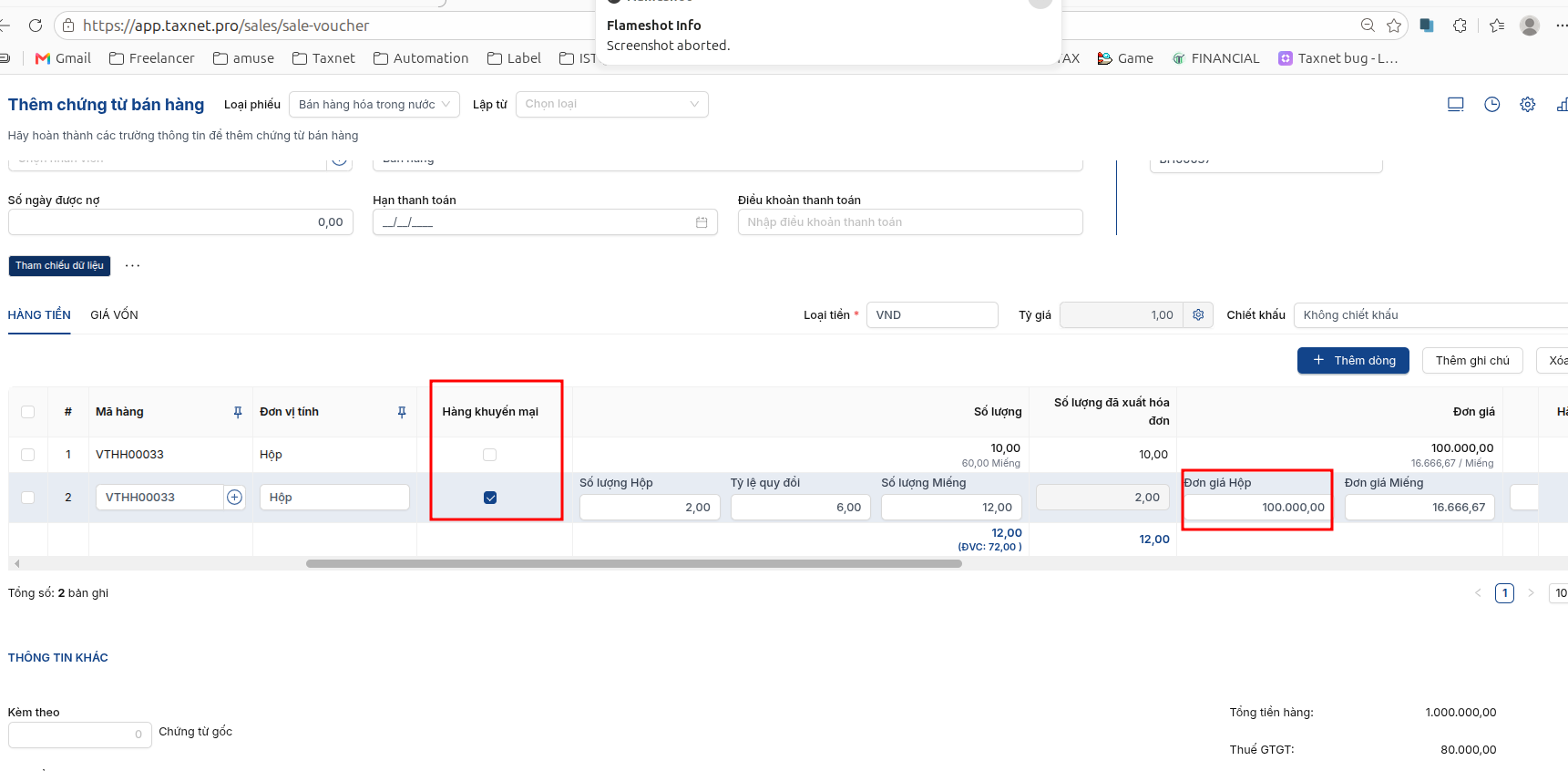Click the Tham chiếu dữ liệu button
This screenshot has height=771, width=1568.
pos(59,265)
